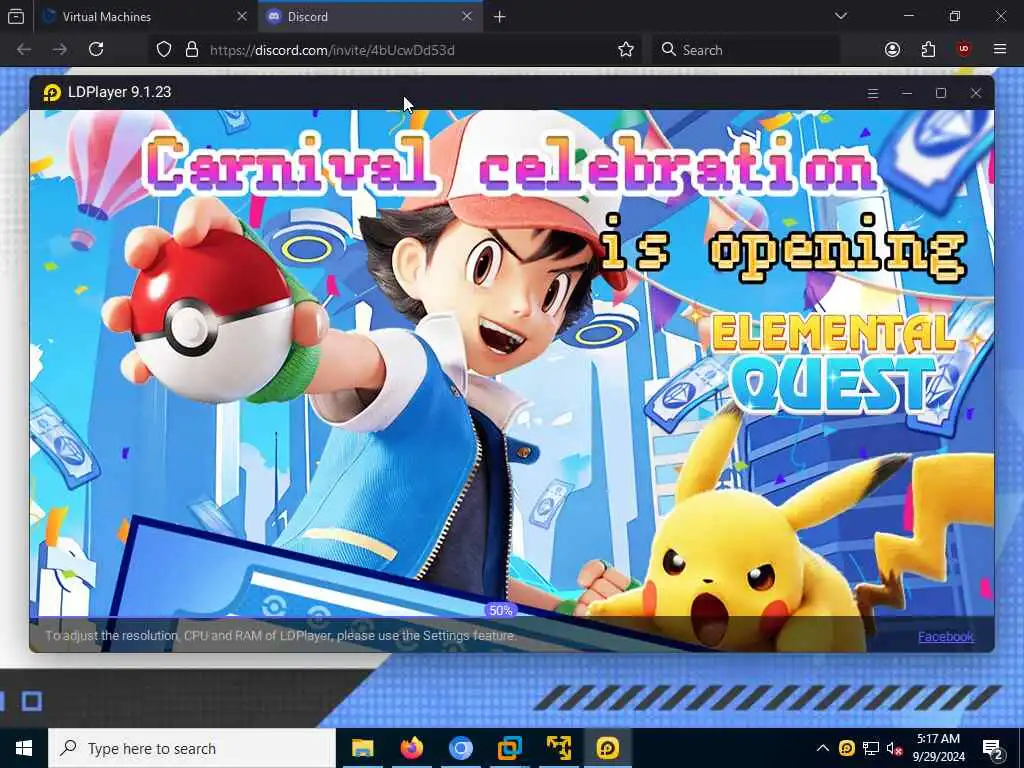Close the Virtual Machines tab
Screen dimensions: 1024x768
pos(242,16)
